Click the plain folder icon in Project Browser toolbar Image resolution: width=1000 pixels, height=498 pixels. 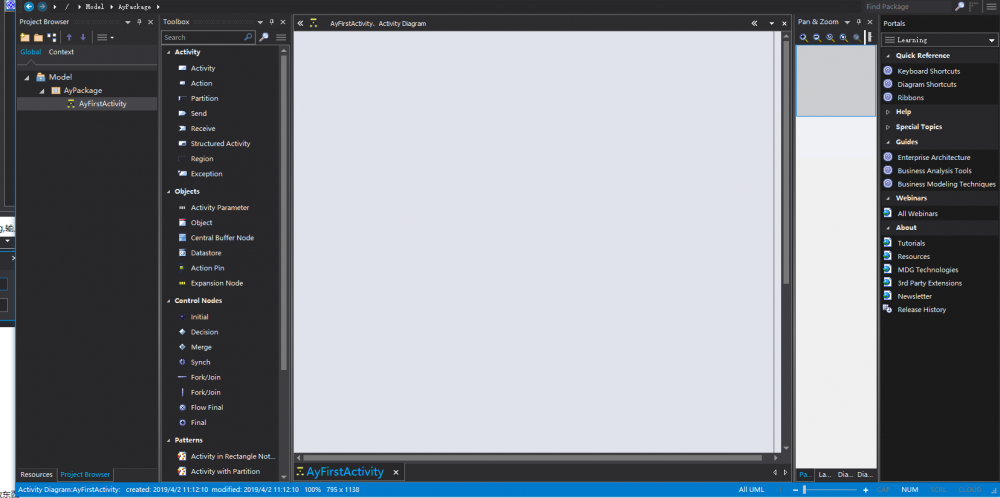point(38,38)
